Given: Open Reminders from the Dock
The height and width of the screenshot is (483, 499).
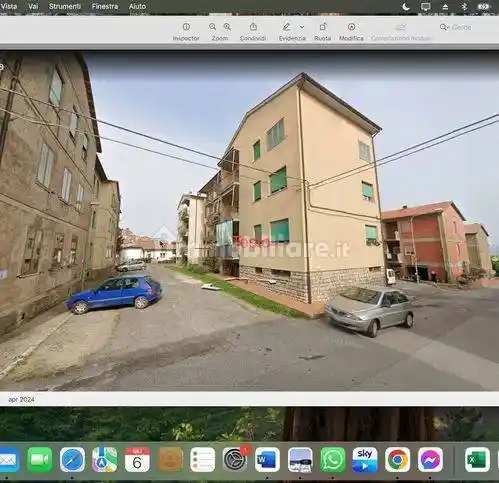Looking at the screenshot, I should 203,460.
